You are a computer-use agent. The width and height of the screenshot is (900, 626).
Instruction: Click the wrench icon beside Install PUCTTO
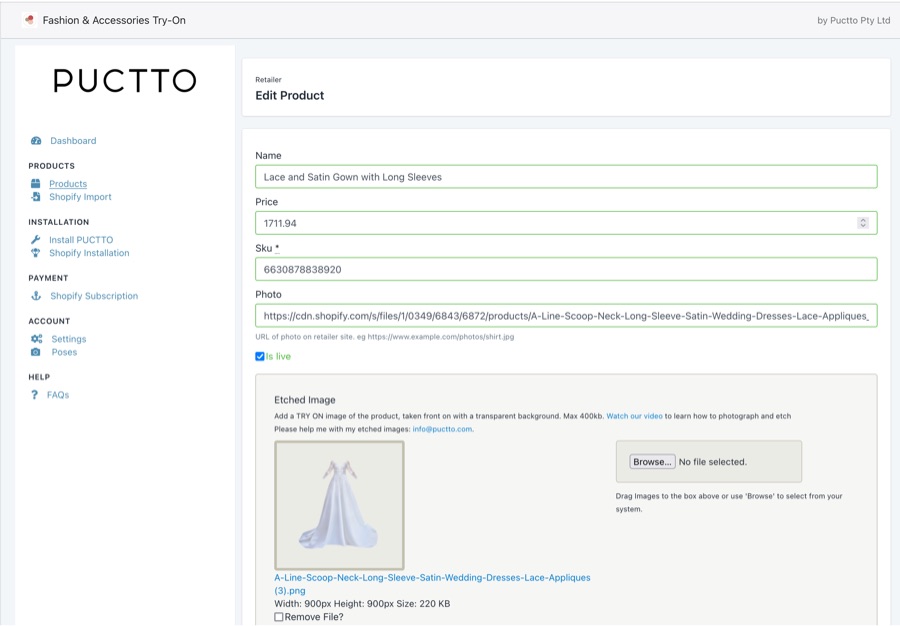tap(37, 239)
